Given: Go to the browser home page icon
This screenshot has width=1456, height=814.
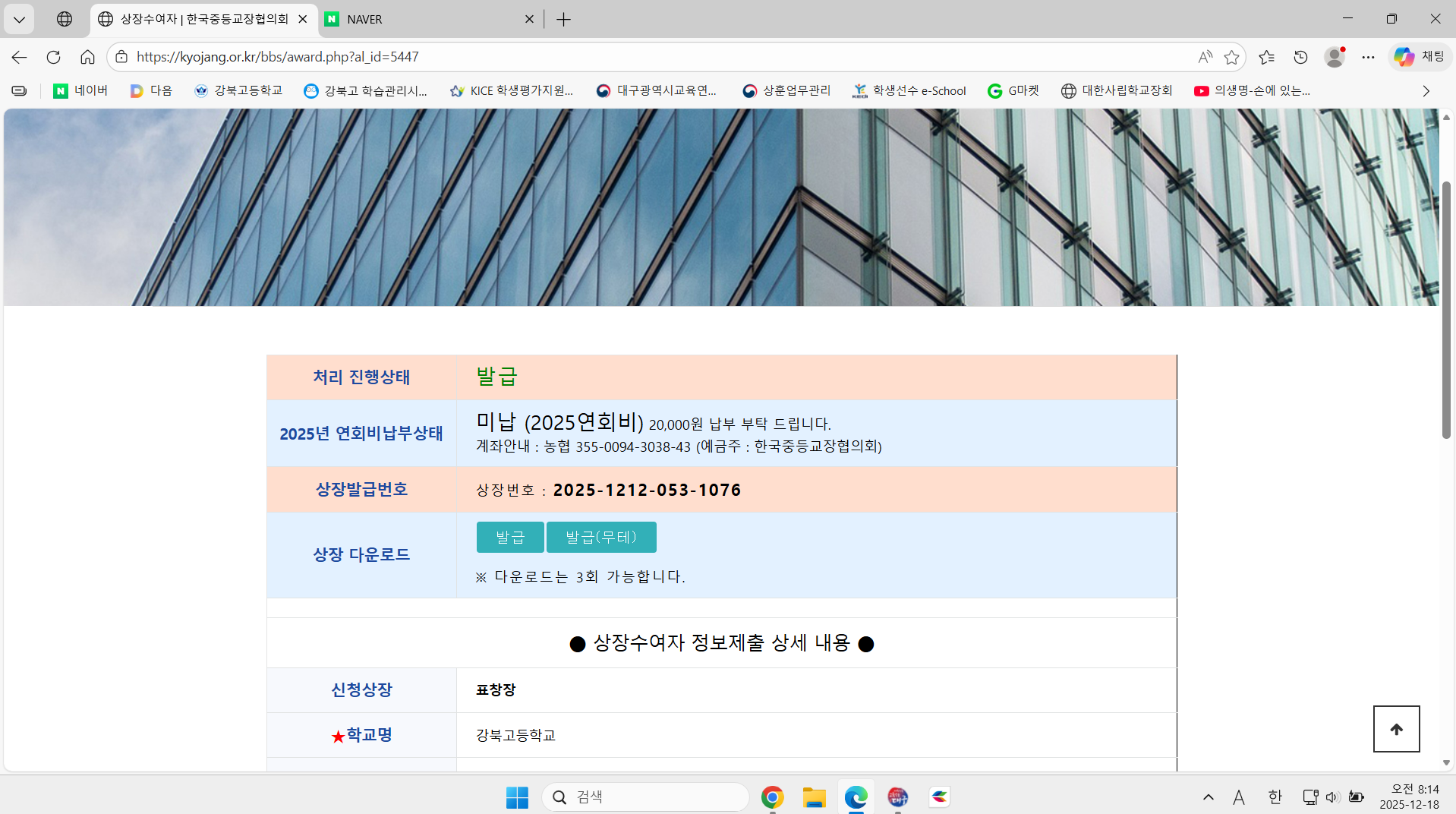Looking at the screenshot, I should [87, 57].
